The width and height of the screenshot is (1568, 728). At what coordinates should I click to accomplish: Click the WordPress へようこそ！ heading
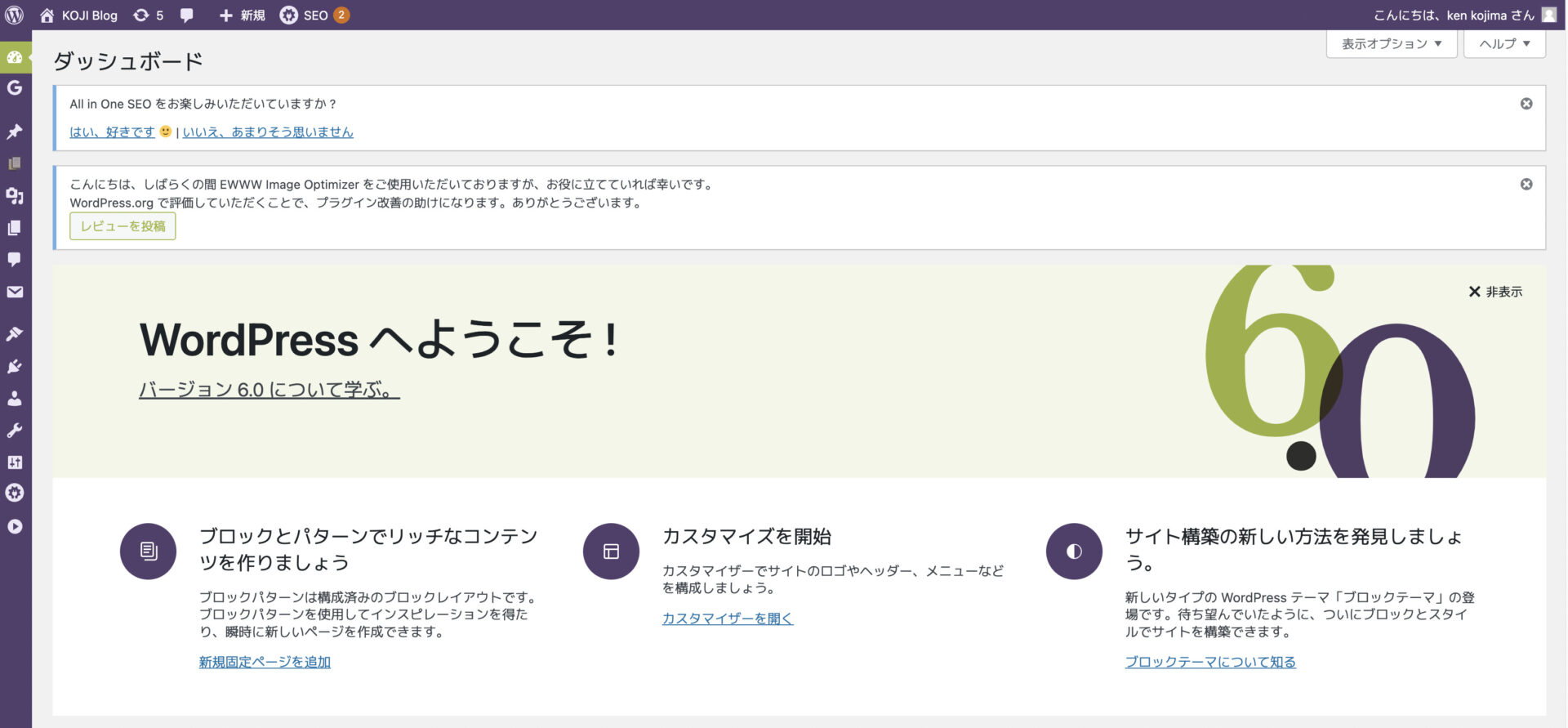[380, 339]
